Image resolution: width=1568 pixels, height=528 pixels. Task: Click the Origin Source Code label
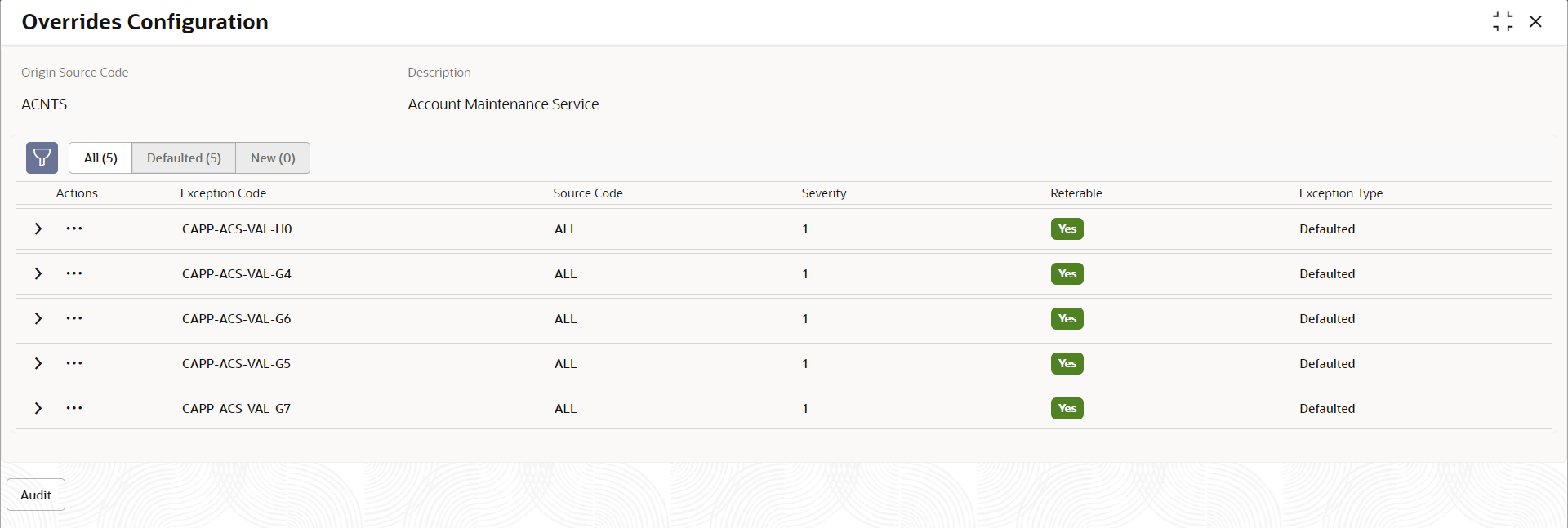tap(75, 73)
